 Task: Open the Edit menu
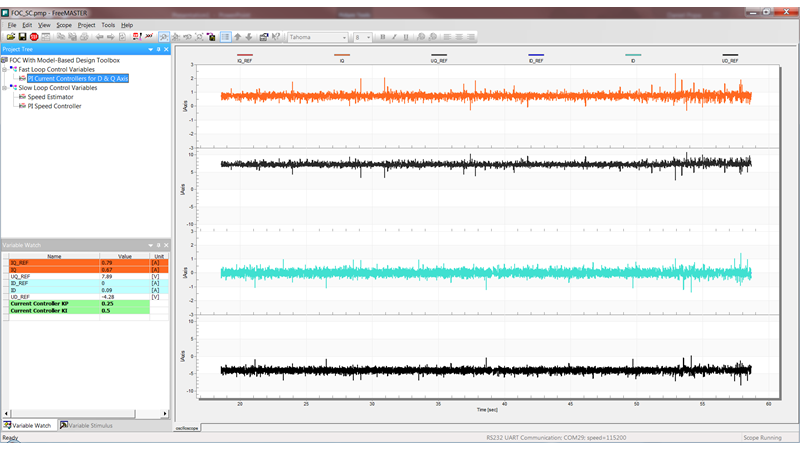pyautogui.click(x=27, y=25)
